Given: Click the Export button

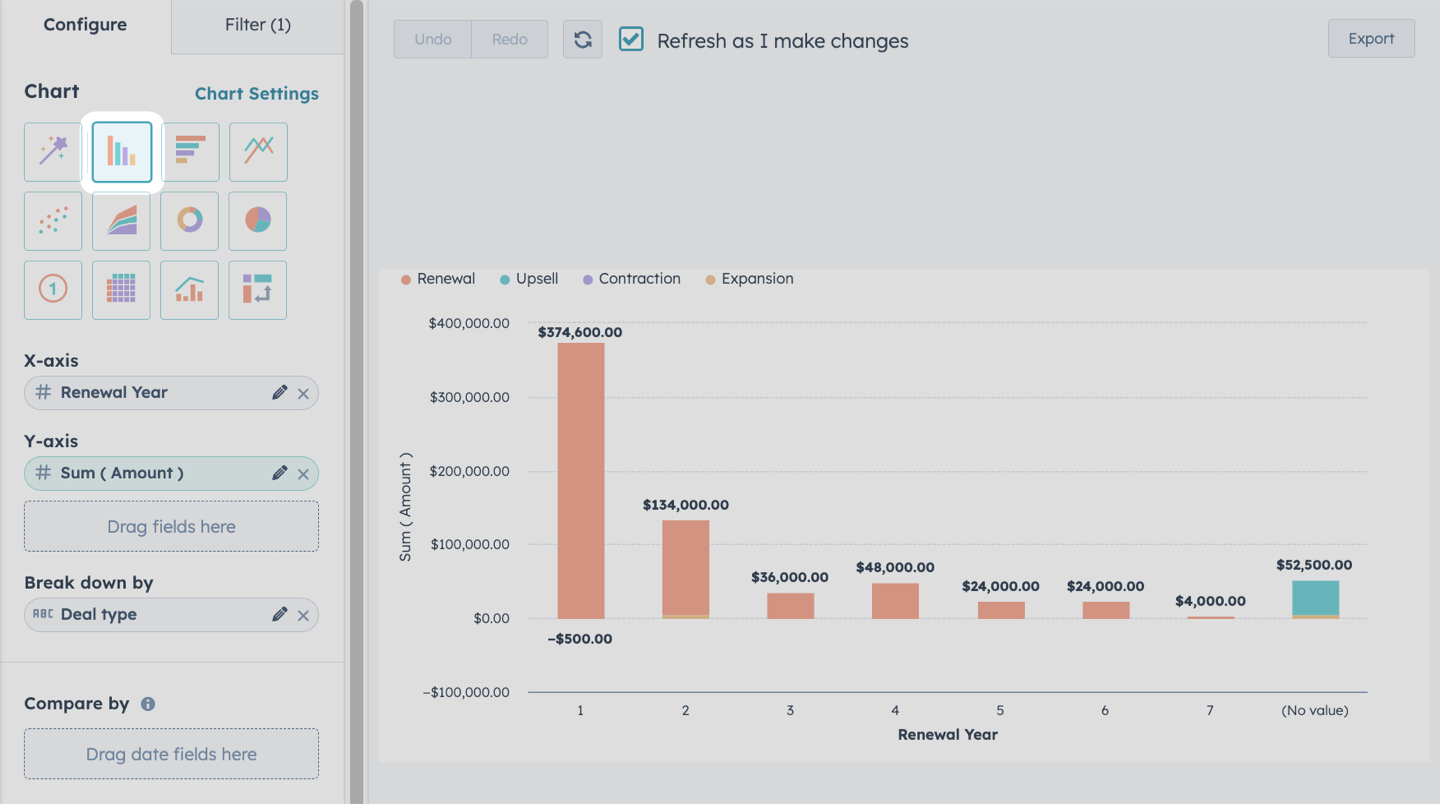Looking at the screenshot, I should pos(1371,38).
